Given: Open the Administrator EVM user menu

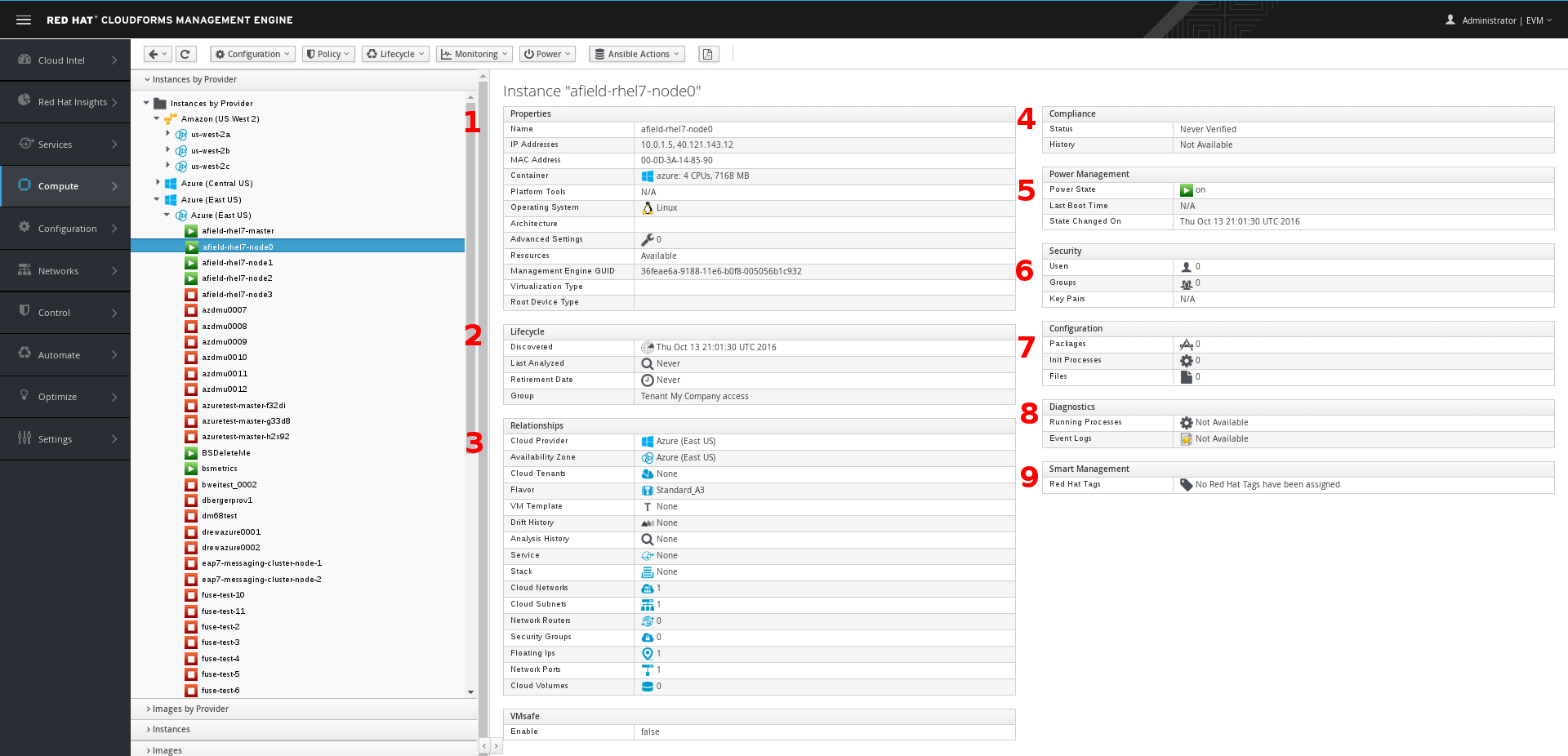Looking at the screenshot, I should 1499,20.
